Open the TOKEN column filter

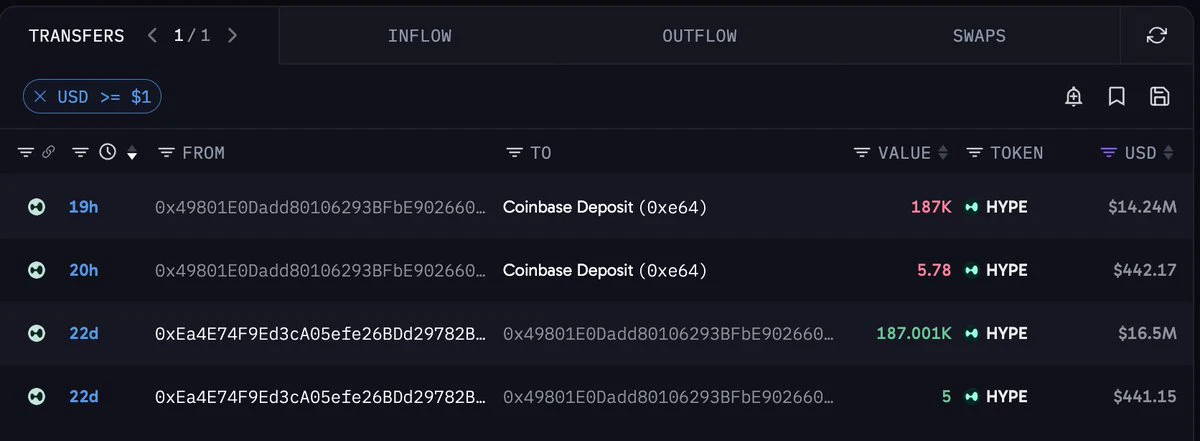[974, 153]
